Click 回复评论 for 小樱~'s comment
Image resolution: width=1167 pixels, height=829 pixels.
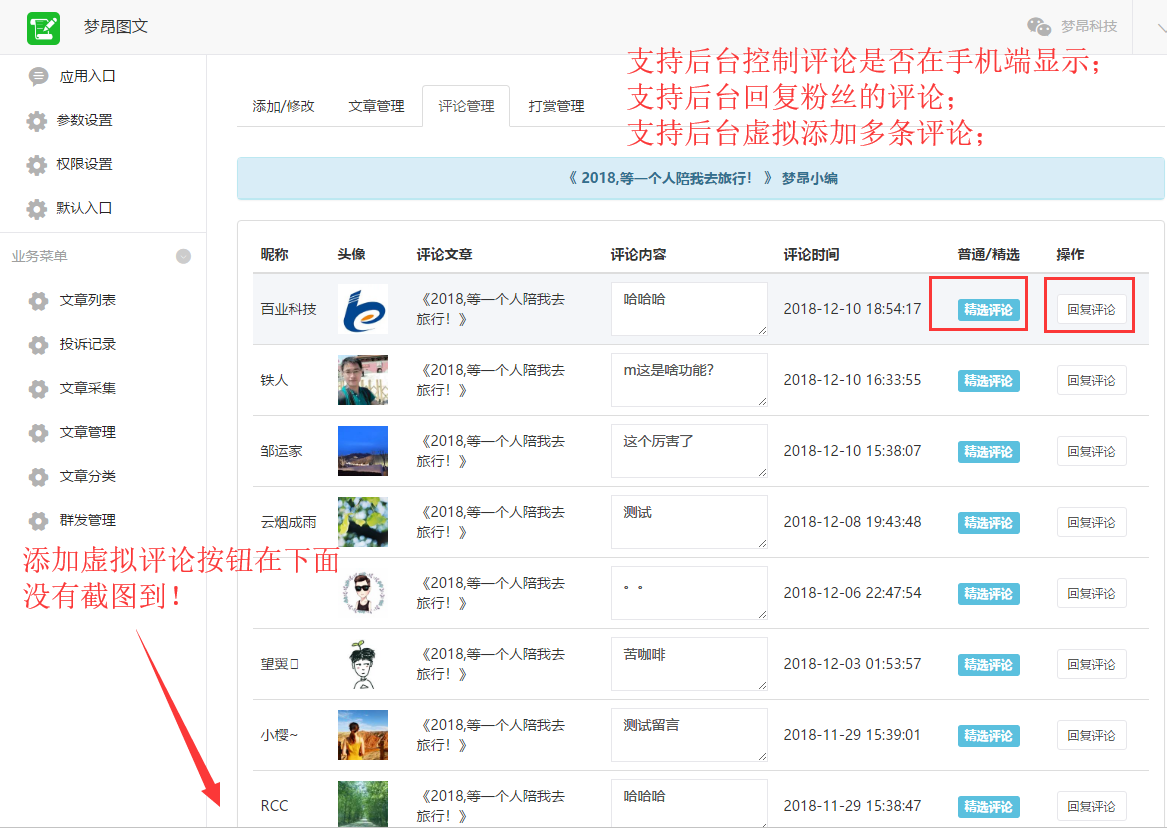click(x=1091, y=735)
